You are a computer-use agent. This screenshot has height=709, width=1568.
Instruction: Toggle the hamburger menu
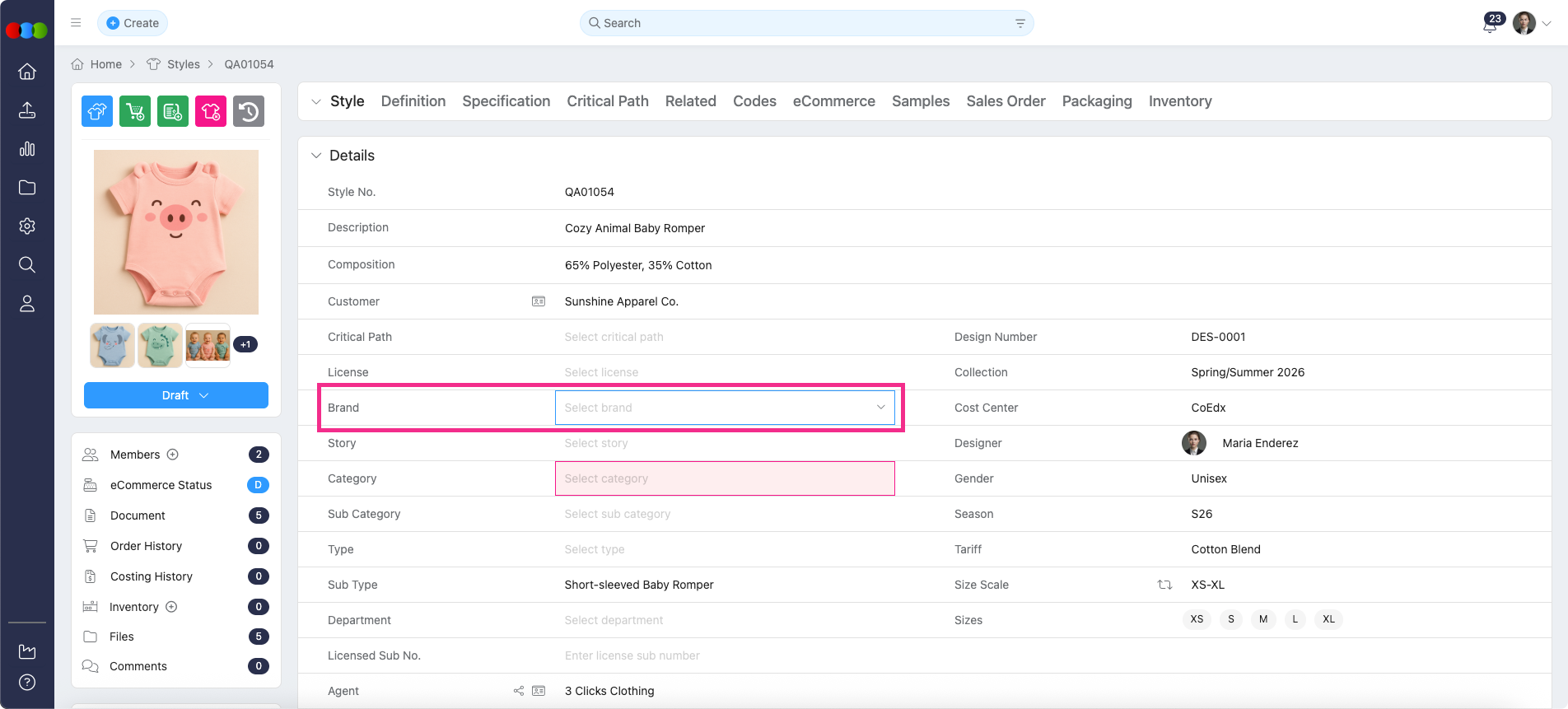(x=76, y=23)
